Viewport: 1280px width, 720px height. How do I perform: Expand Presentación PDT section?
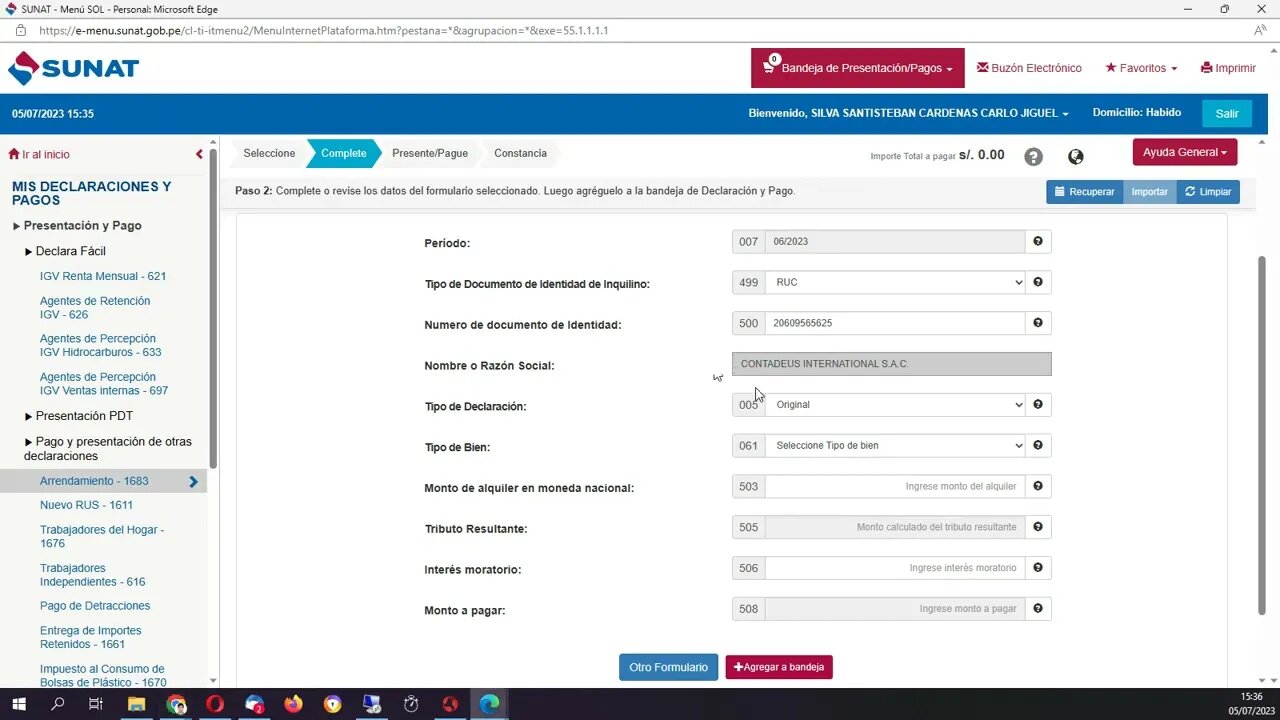tap(78, 416)
